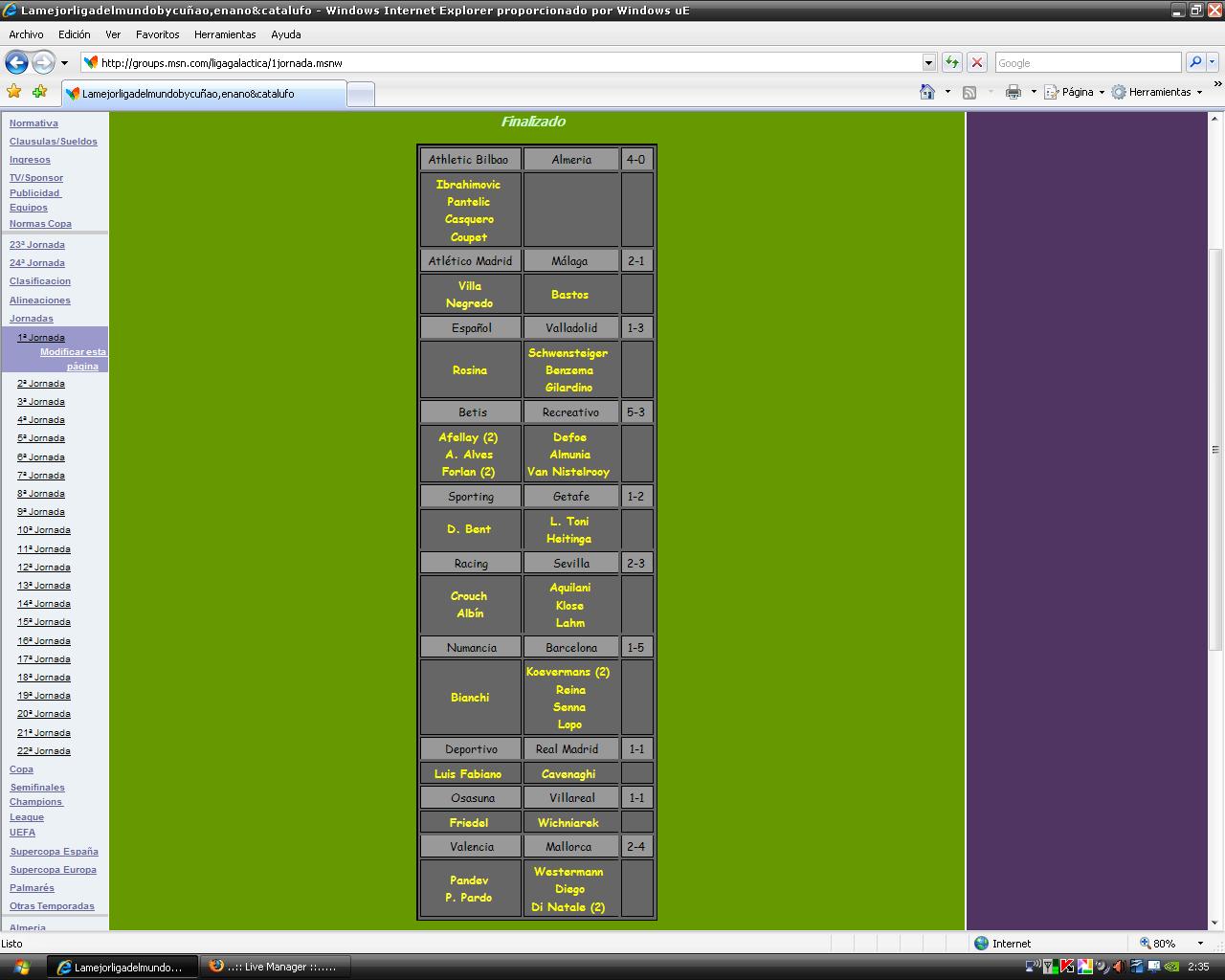This screenshot has width=1225, height=980.
Task: Click the RSS feeds icon
Action: coord(969,92)
